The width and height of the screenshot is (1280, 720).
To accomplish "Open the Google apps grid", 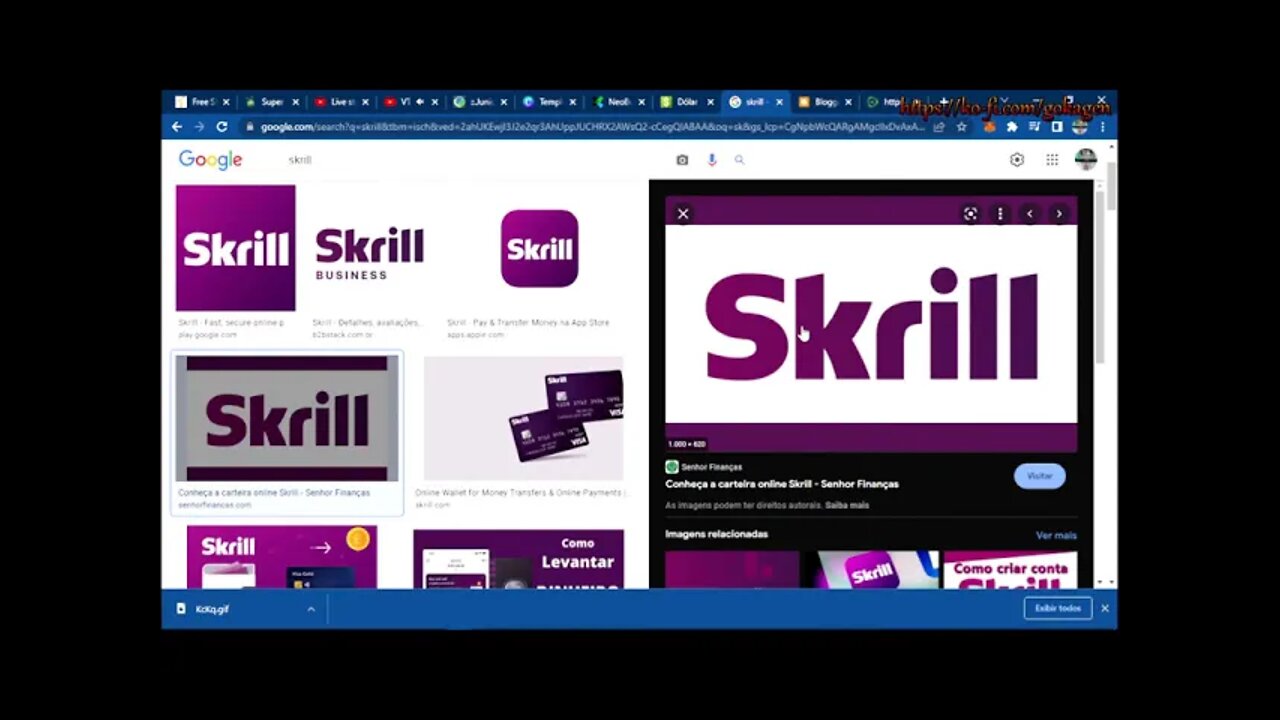I will point(1052,160).
